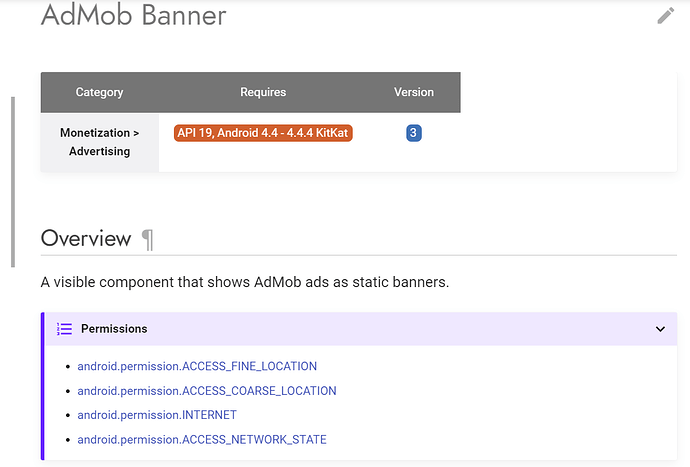Click the static banners description sentence
This screenshot has width=690, height=467.
click(245, 282)
